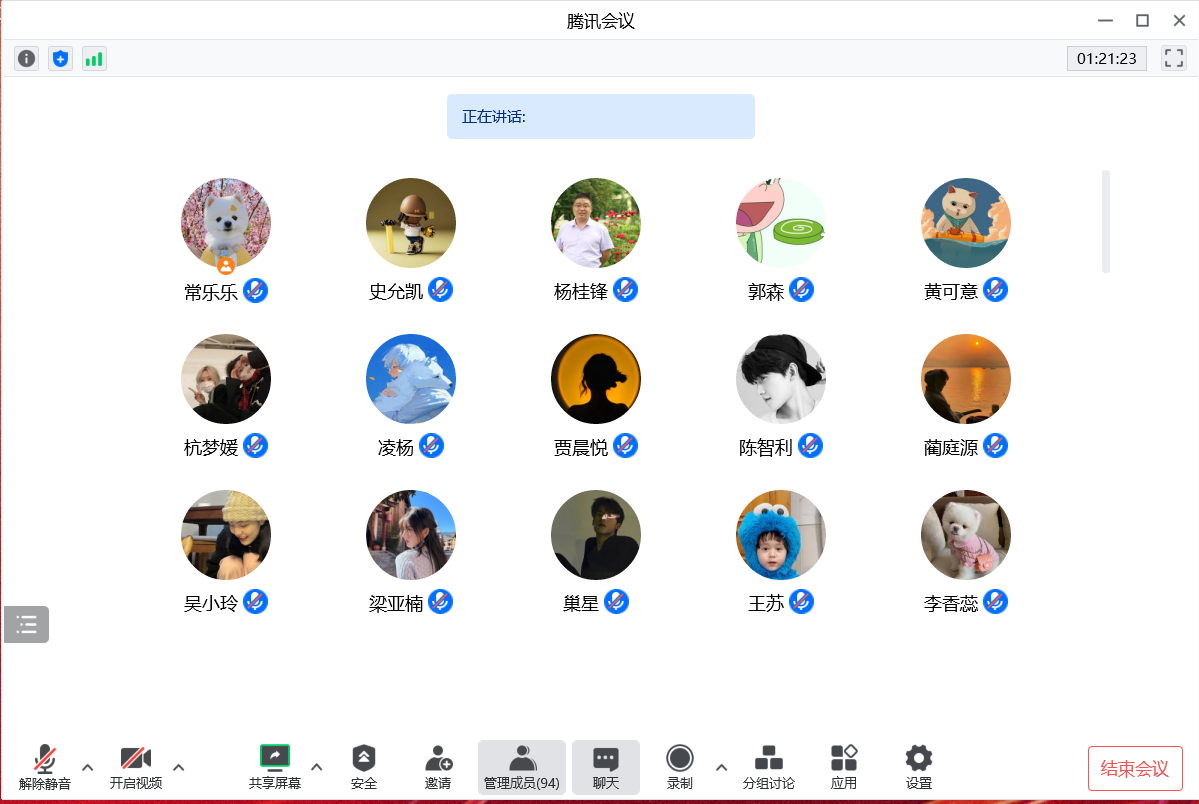Open Settings (设置) gear

coord(918,767)
